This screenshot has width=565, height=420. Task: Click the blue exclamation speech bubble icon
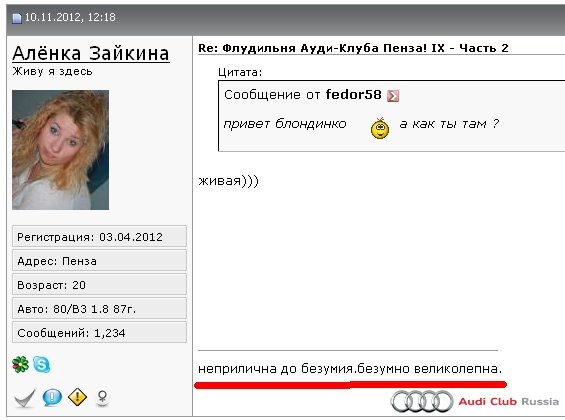pyautogui.click(x=52, y=398)
